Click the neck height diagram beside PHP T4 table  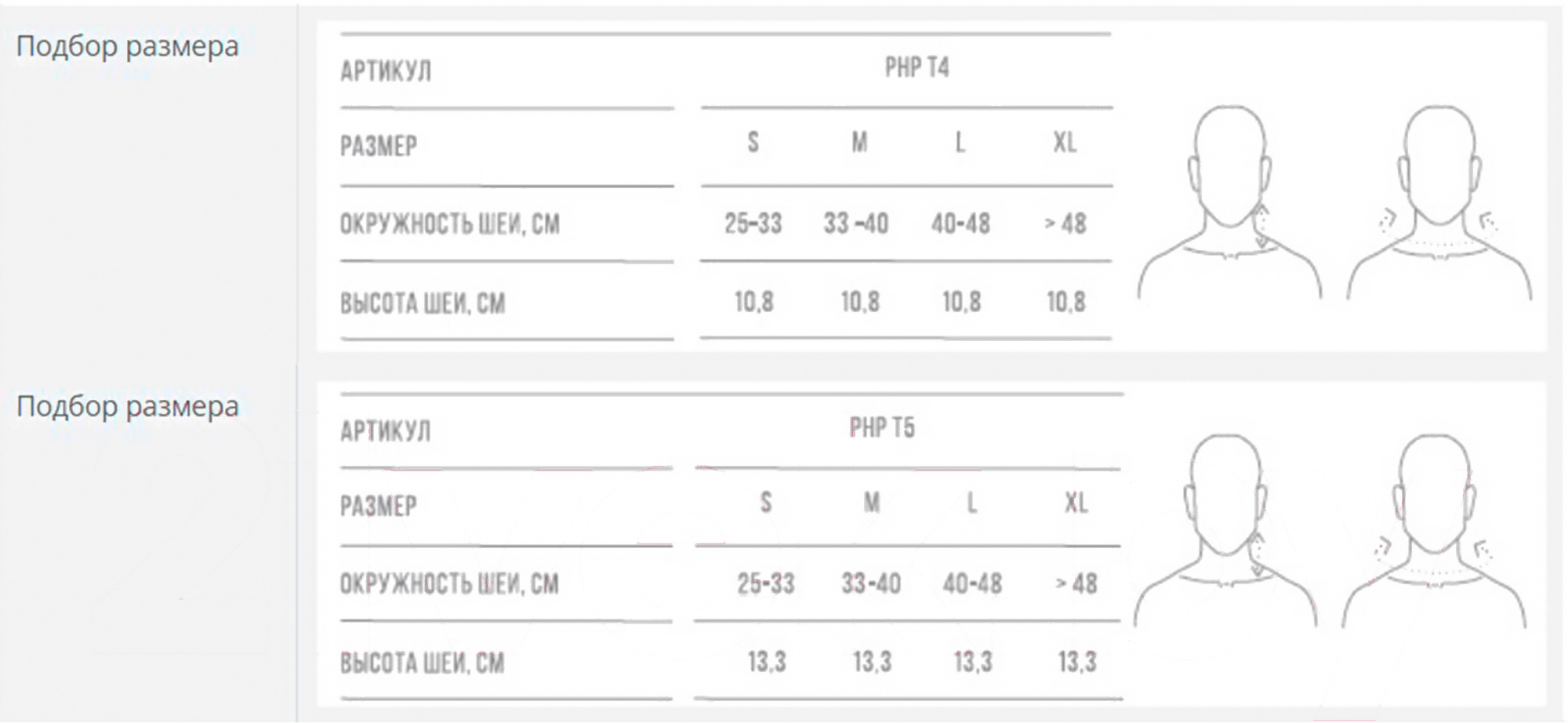point(1229,202)
